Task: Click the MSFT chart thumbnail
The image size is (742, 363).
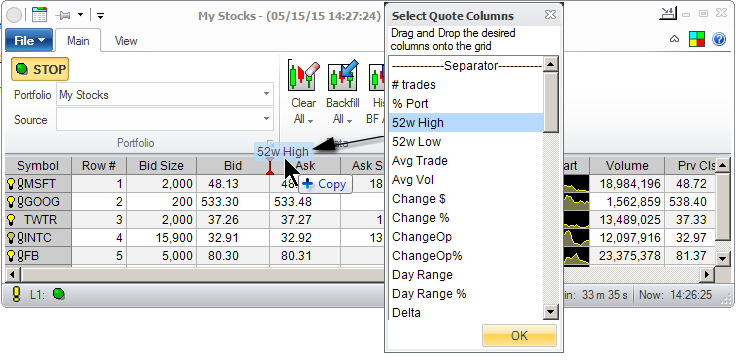Action: click(576, 184)
